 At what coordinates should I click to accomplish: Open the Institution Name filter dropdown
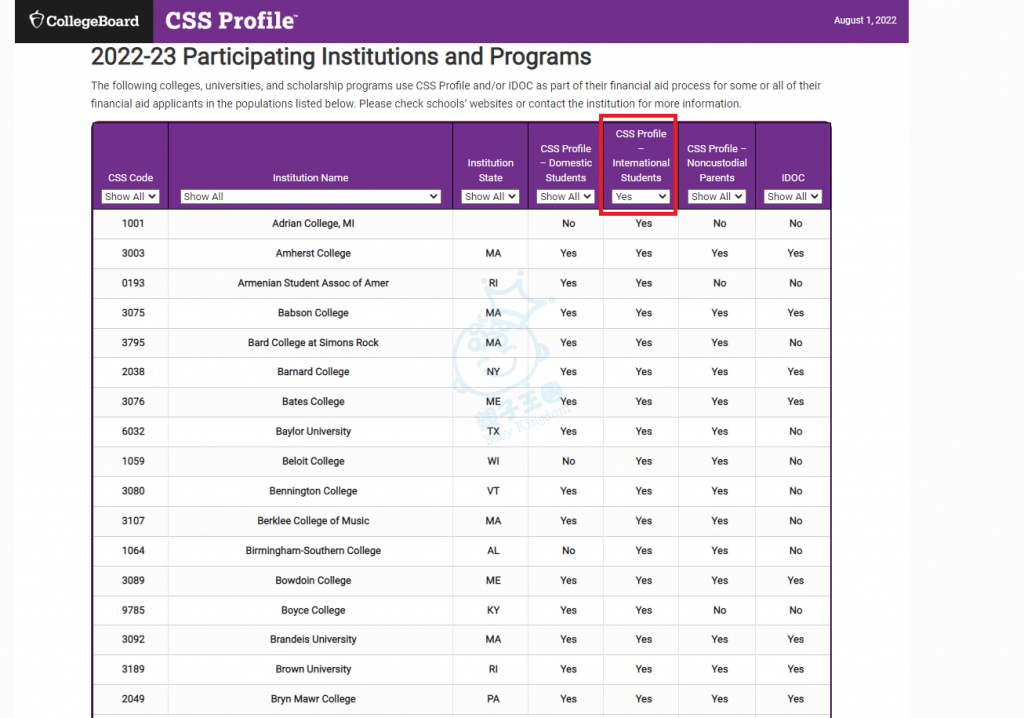tap(310, 196)
